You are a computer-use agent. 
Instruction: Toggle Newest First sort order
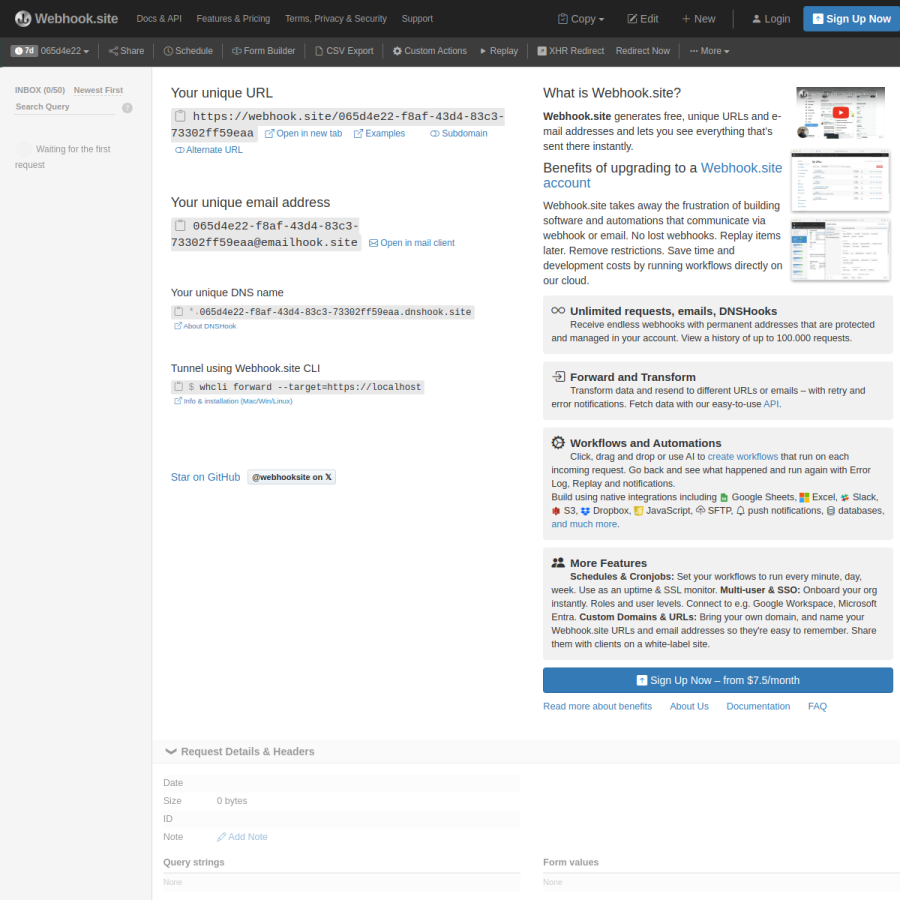coord(98,90)
